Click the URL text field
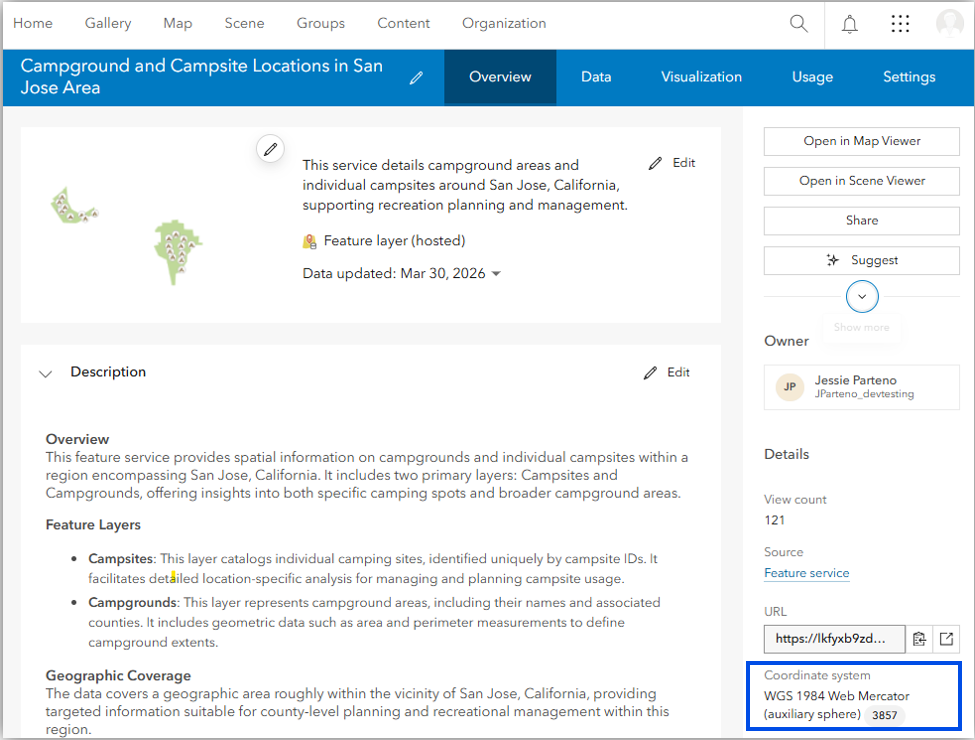This screenshot has width=975, height=740. [x=834, y=639]
